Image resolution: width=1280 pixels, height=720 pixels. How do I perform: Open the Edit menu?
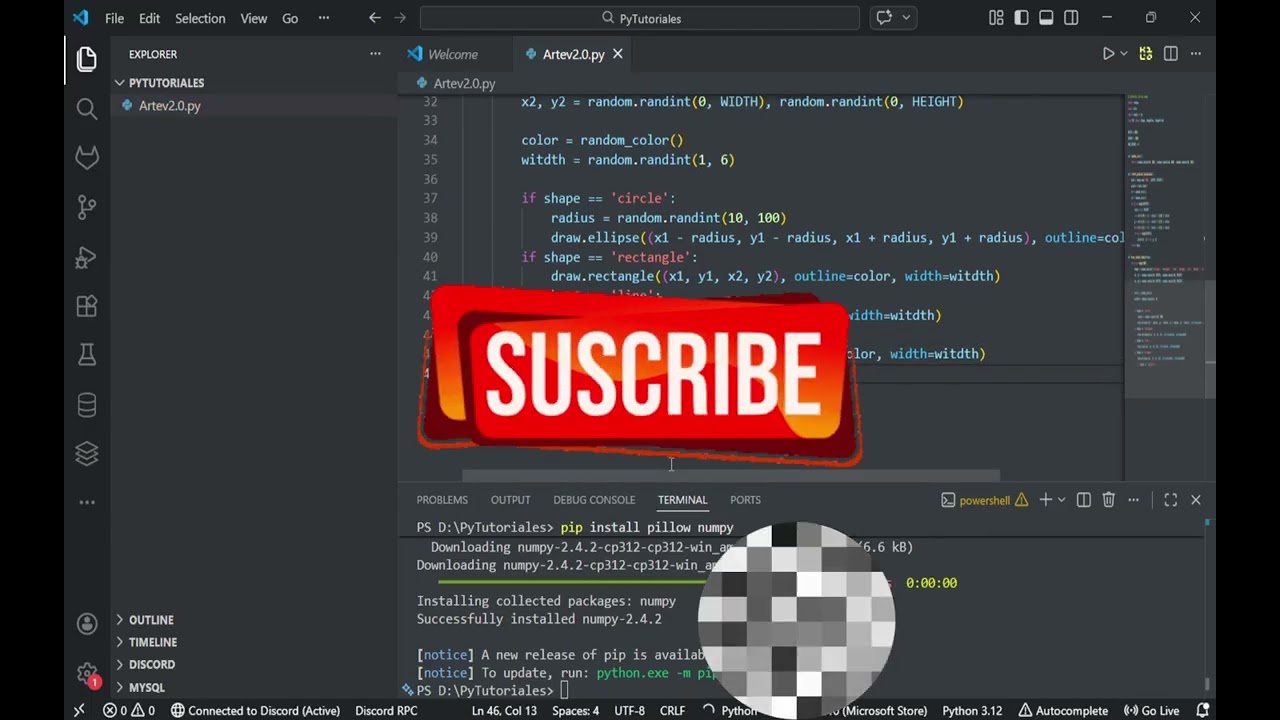point(149,18)
